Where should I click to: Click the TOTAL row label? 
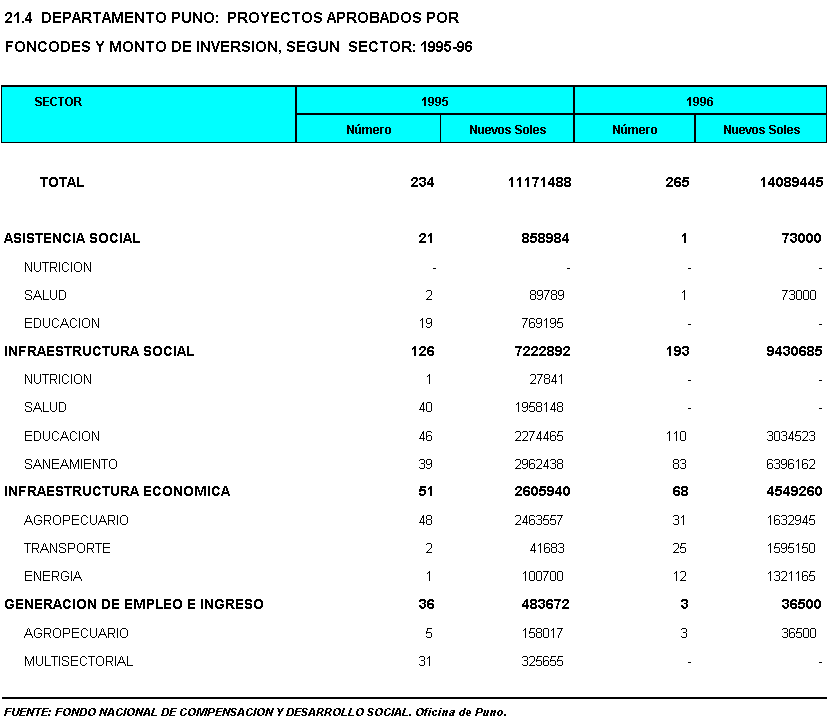click(x=62, y=182)
